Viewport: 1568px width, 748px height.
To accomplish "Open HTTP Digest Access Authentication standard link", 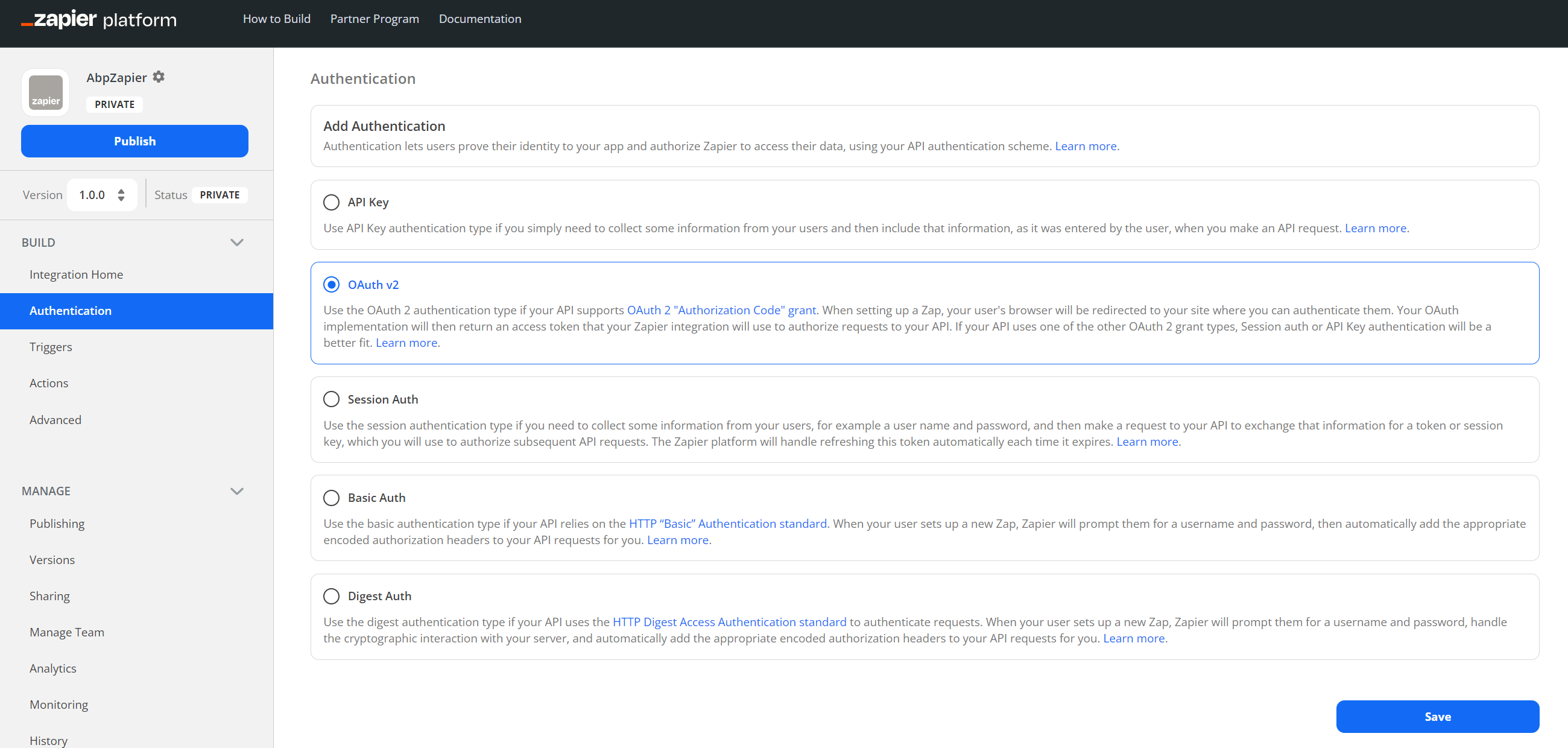I will 729,622.
